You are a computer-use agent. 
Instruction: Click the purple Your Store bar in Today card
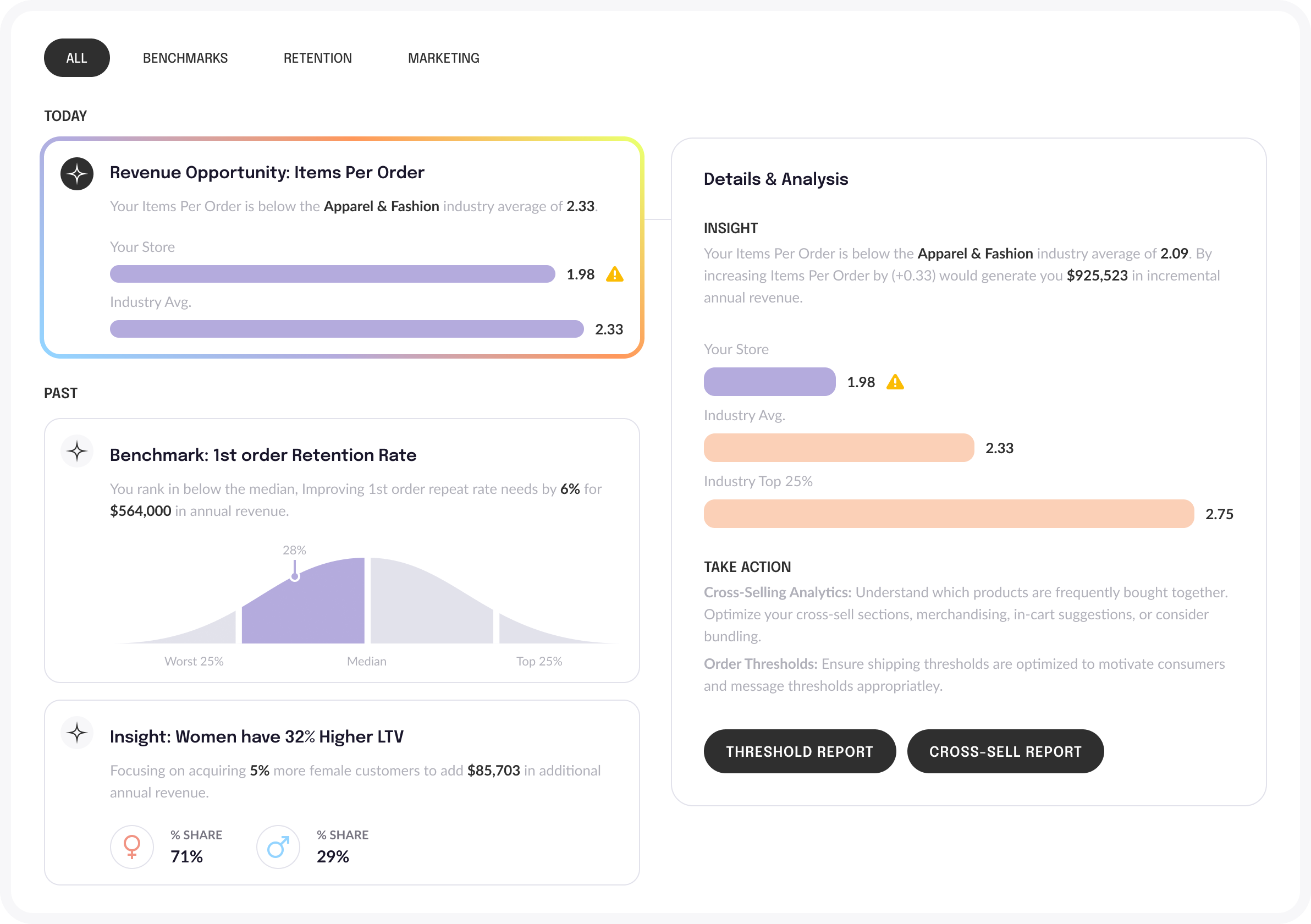332,274
